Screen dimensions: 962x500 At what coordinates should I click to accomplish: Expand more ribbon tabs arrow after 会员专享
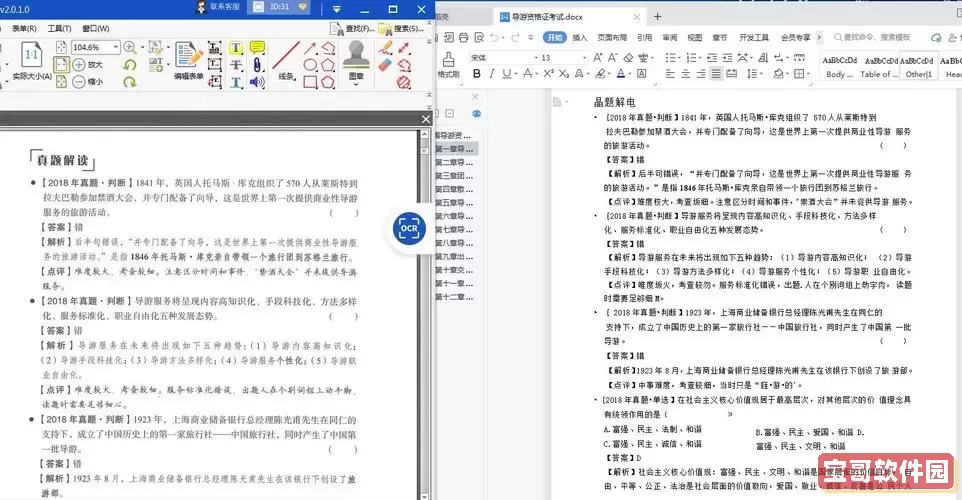(x=818, y=37)
